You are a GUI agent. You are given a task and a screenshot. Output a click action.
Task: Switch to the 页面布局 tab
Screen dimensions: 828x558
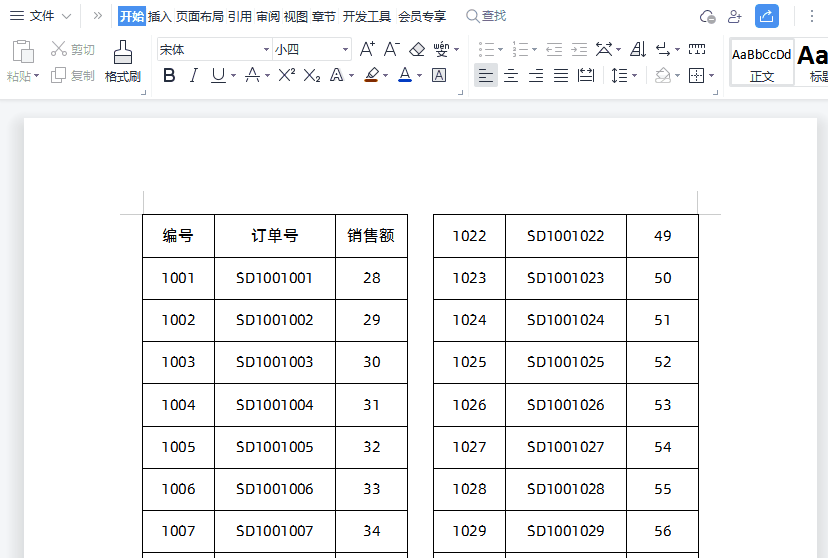pos(200,16)
